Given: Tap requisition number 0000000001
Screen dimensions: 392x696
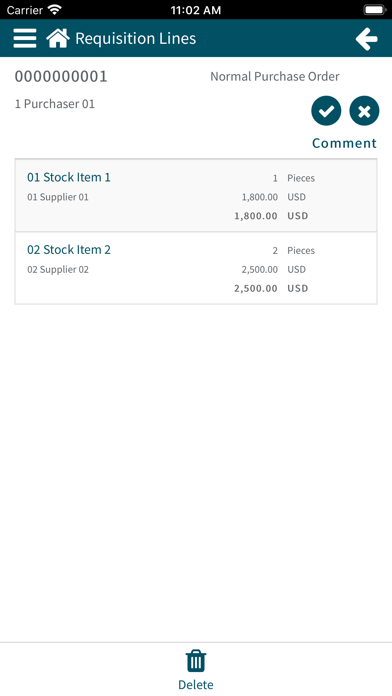Looking at the screenshot, I should (x=61, y=76).
